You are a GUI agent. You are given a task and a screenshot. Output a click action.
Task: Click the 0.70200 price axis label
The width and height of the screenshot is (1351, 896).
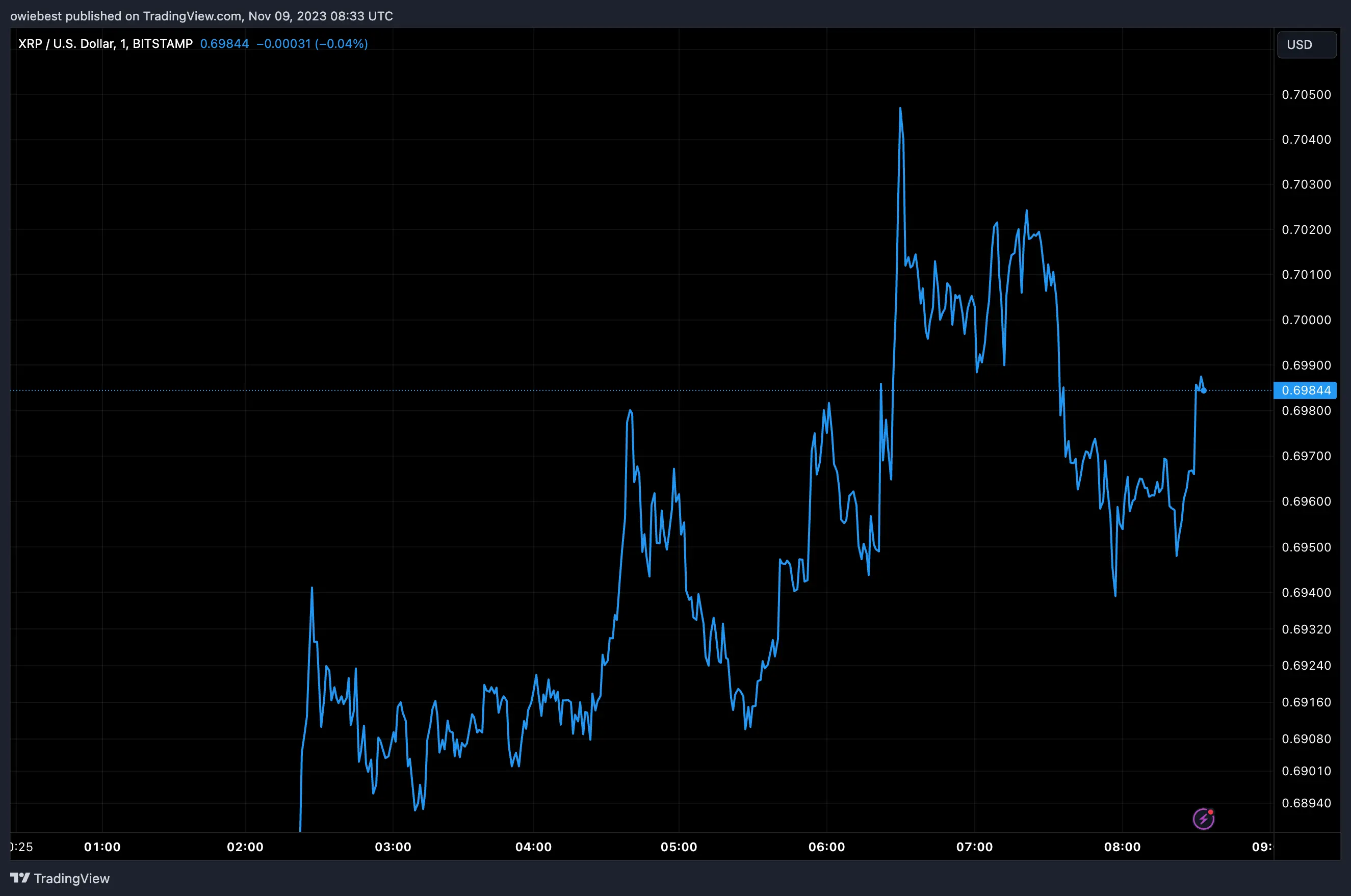(1307, 230)
